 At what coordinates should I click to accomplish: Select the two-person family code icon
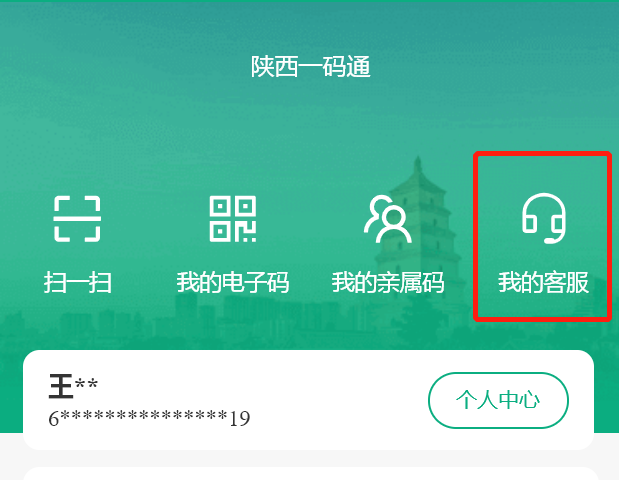click(388, 219)
